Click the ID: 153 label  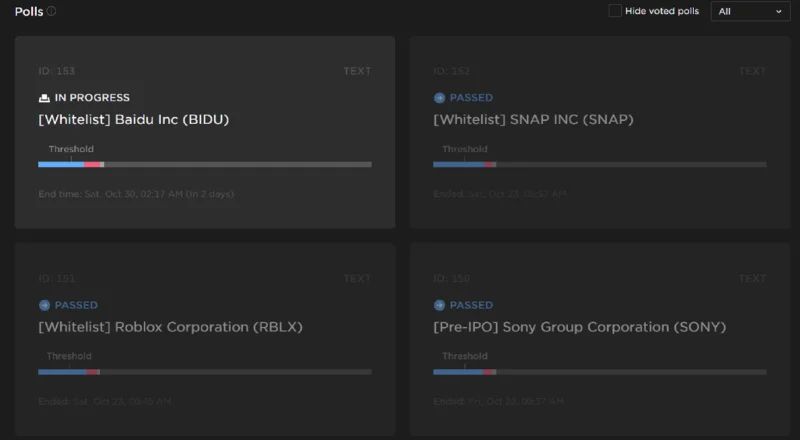pos(56,71)
